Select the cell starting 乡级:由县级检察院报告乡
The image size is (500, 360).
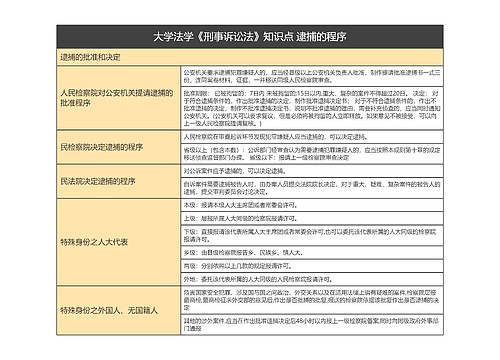(312, 253)
